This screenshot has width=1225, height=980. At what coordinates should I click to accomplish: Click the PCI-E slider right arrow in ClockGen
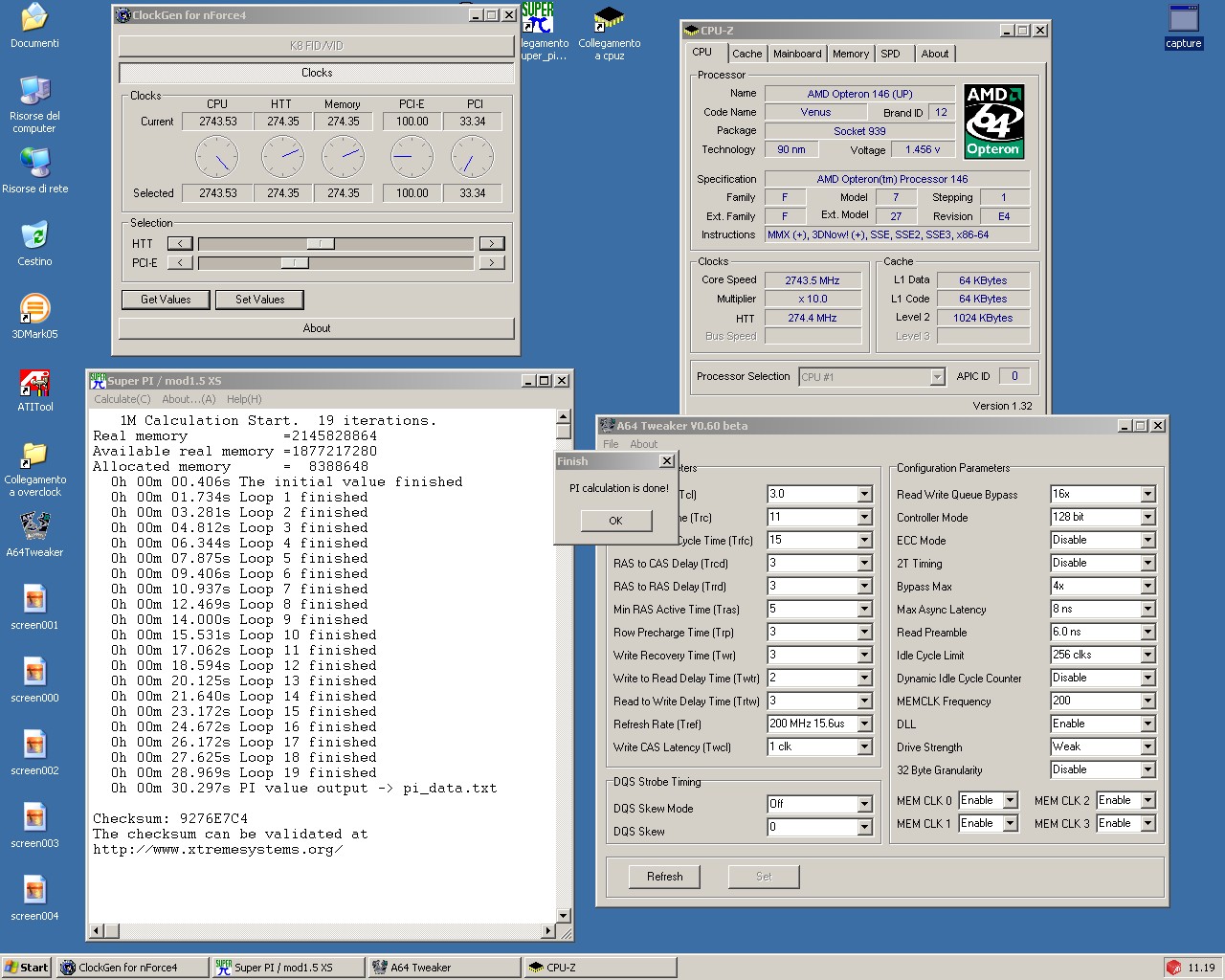[x=492, y=262]
